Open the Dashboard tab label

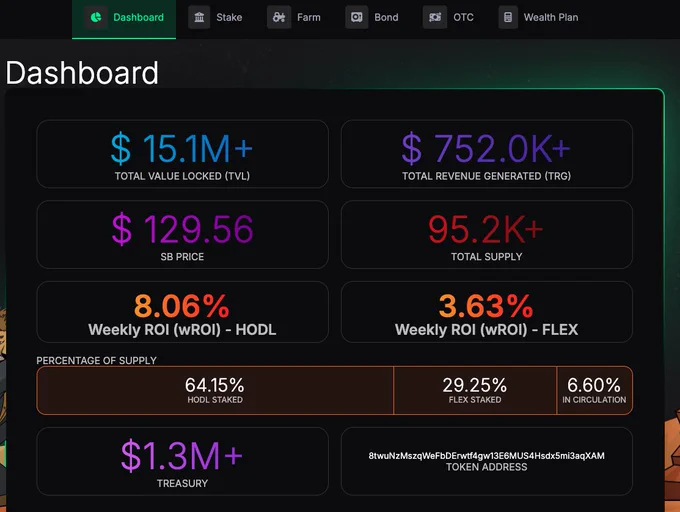click(x=138, y=17)
